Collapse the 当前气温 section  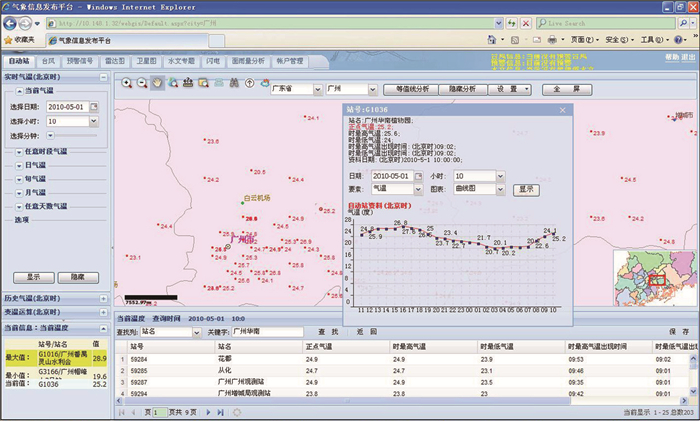(x=20, y=90)
